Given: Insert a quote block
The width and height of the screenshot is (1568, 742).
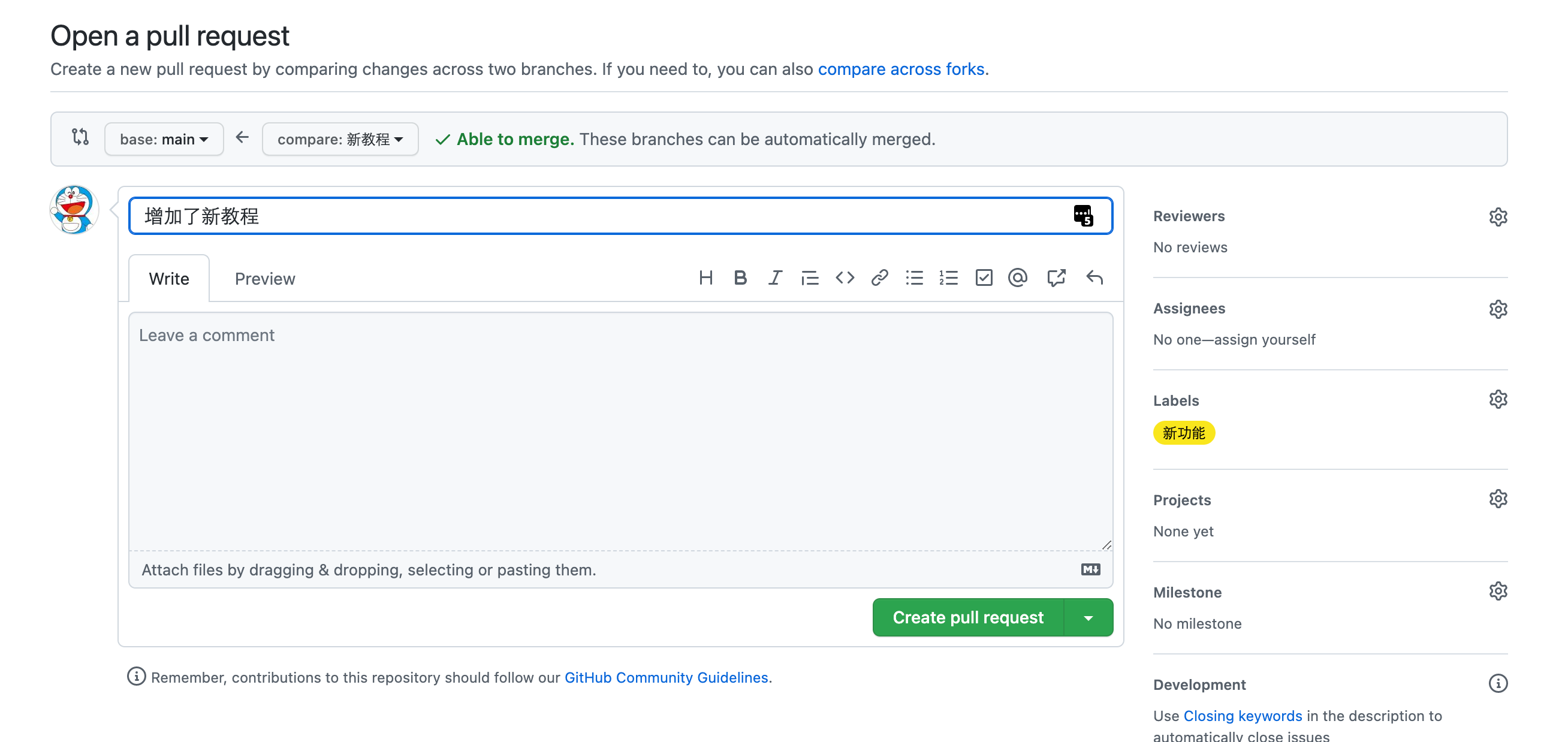Looking at the screenshot, I should 810,278.
